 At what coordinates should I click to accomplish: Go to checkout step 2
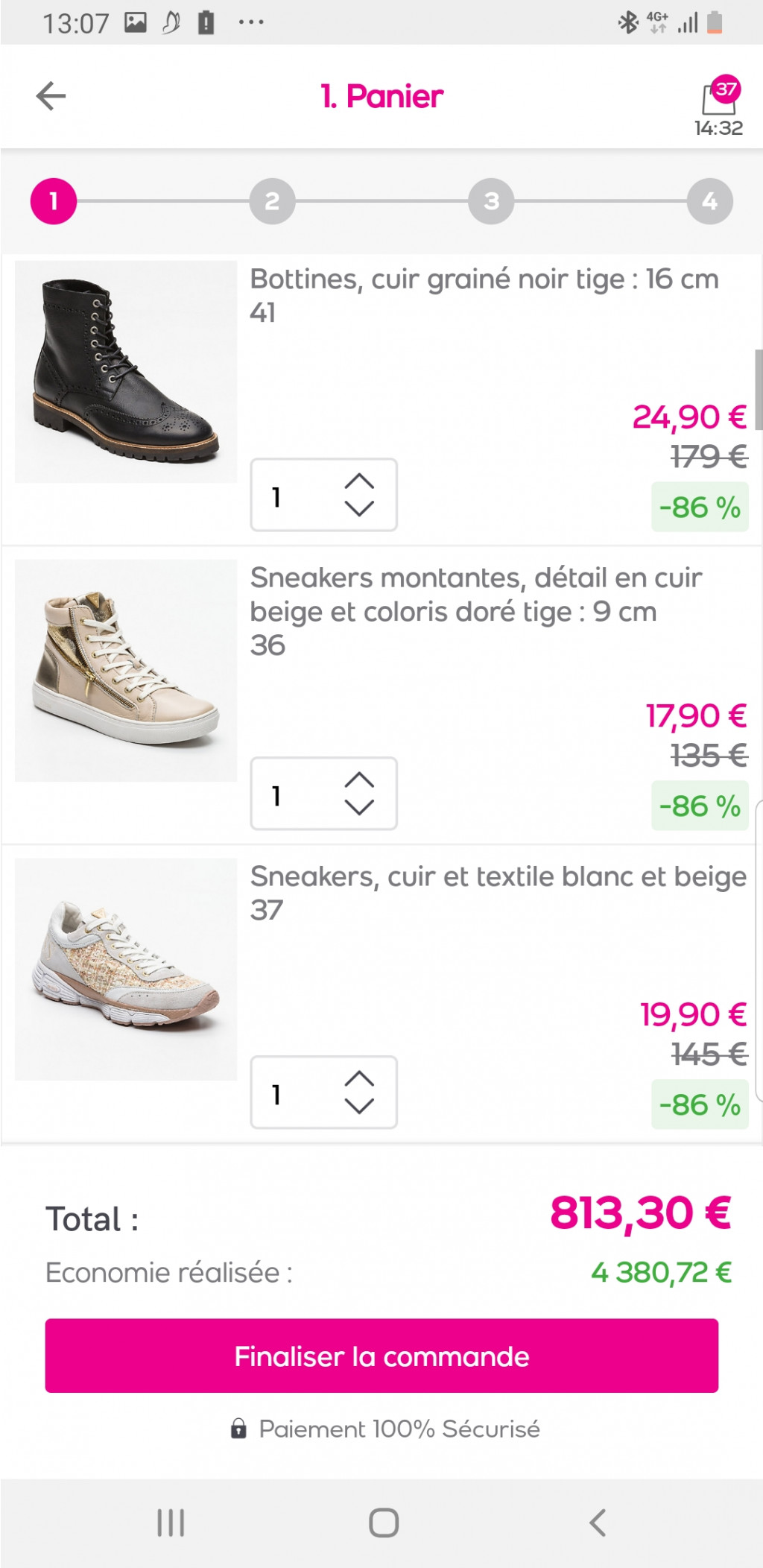[272, 201]
